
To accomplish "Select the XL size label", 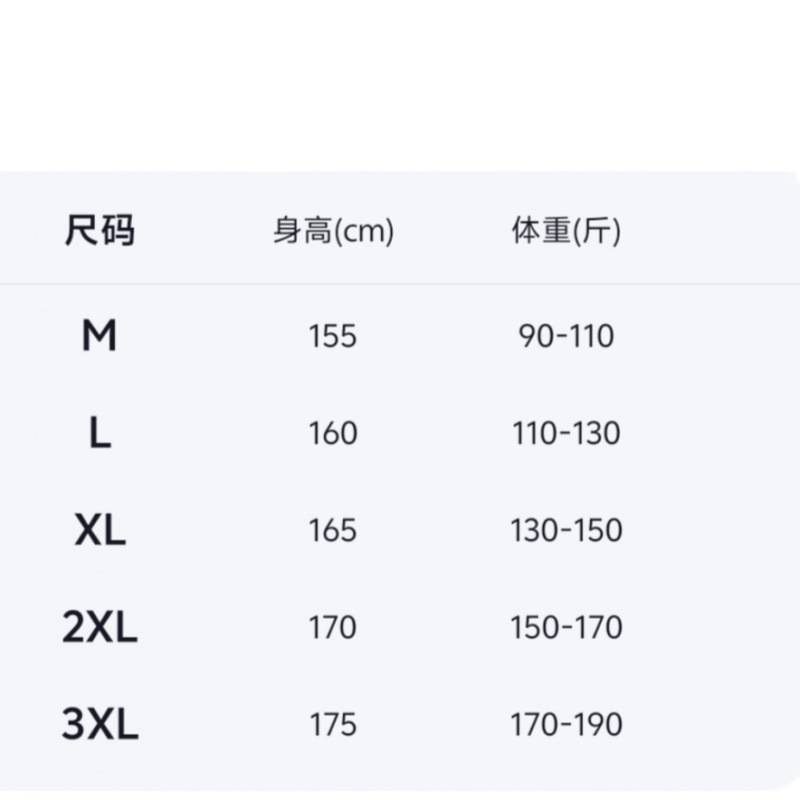I will point(99,530).
